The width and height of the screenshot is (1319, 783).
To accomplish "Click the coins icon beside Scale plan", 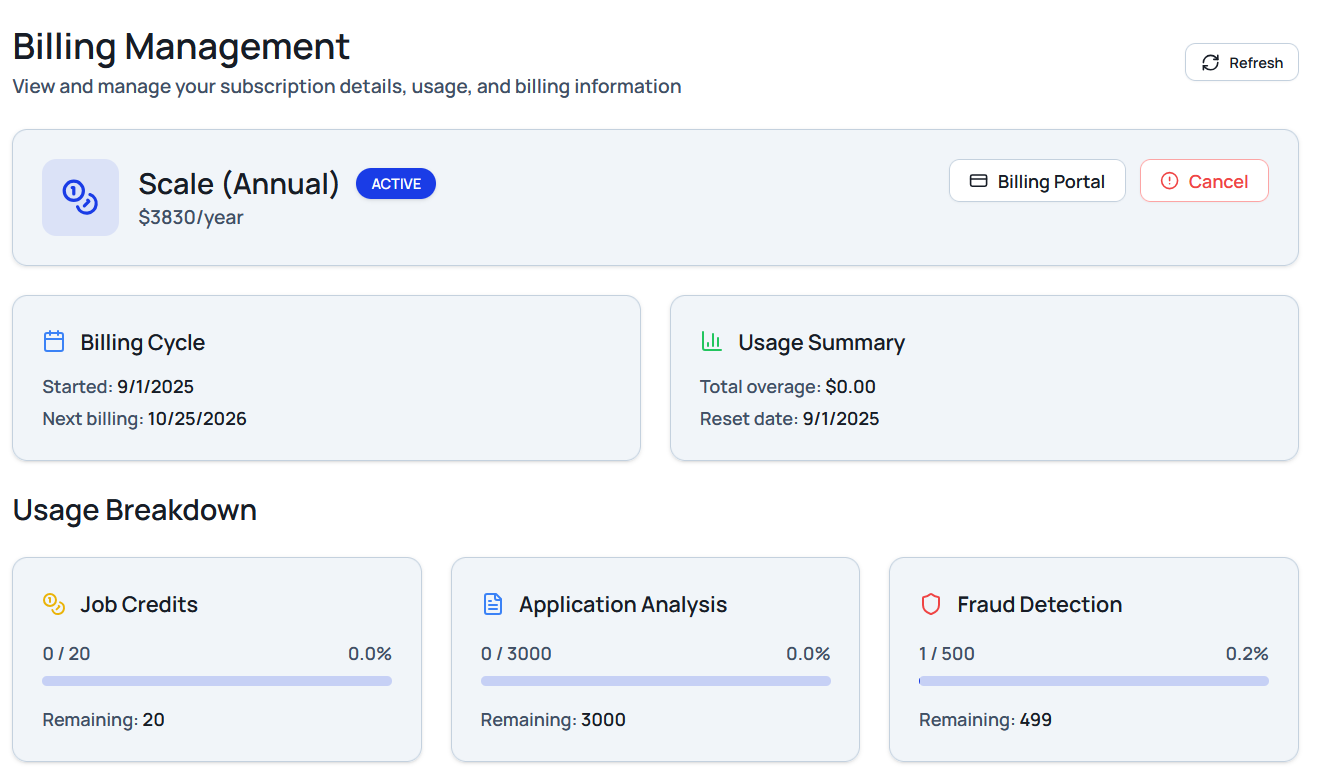I will (80, 197).
